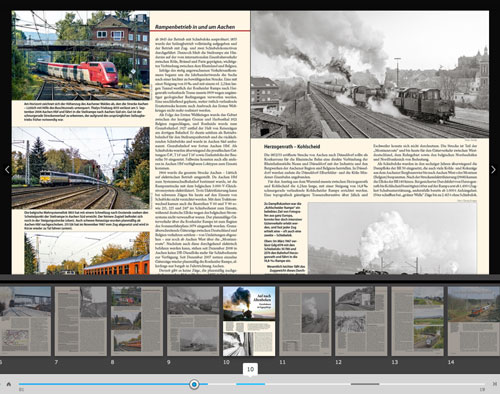Click the dark gray segment on the page slider
The height and width of the screenshot is (394, 500).
(365, 384)
